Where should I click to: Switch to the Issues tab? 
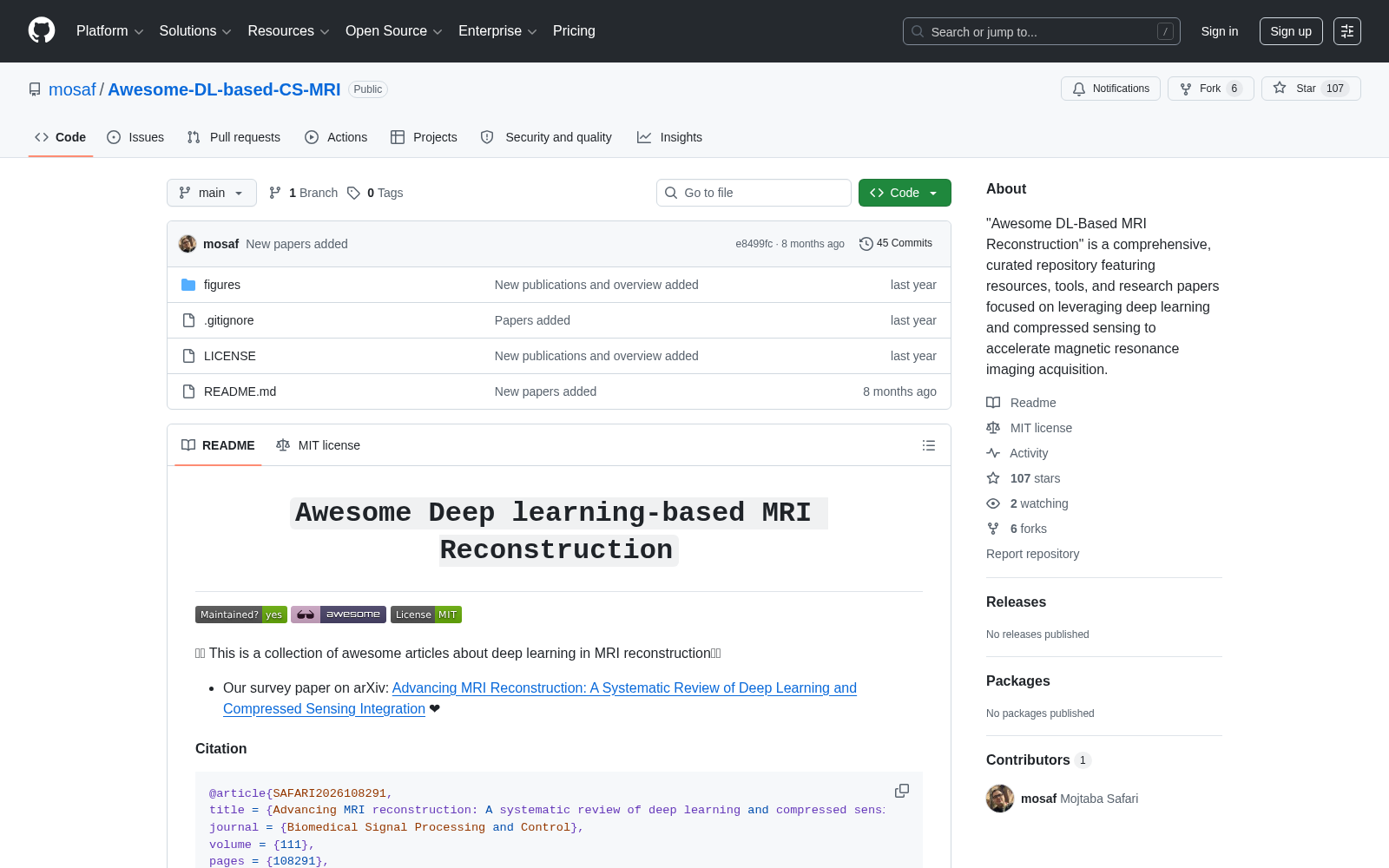click(x=135, y=137)
